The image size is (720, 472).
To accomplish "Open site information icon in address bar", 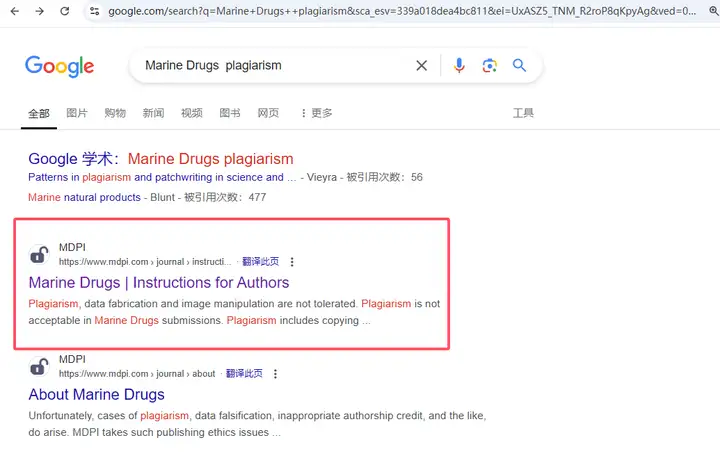I will [x=95, y=11].
